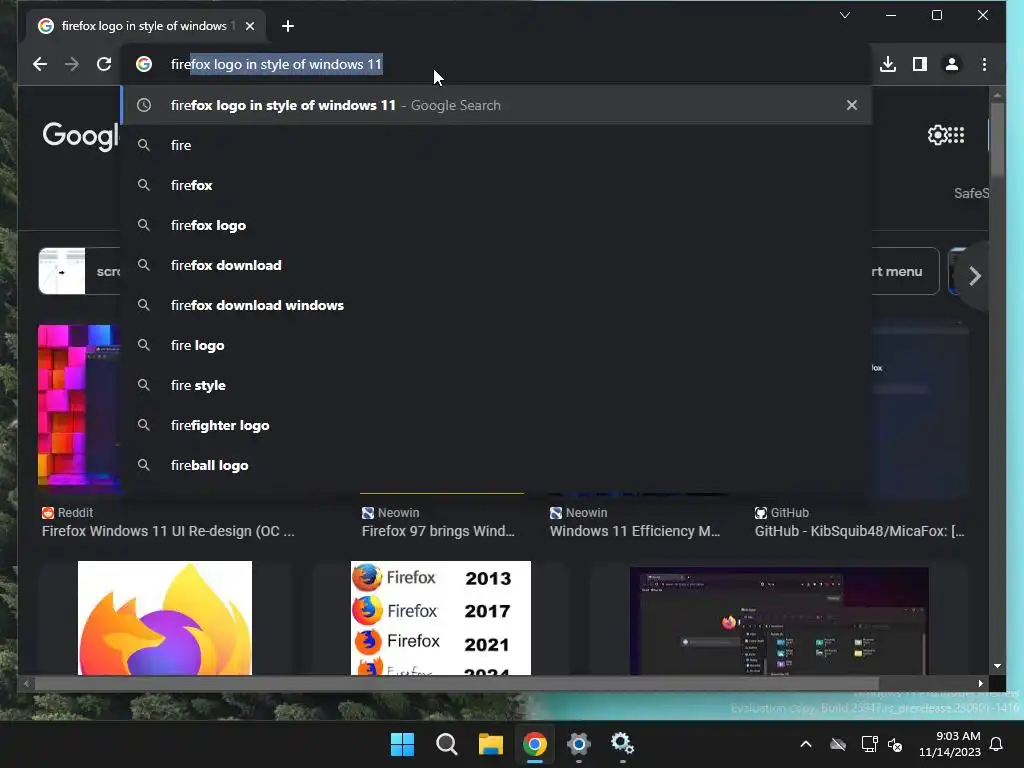Open File Explorer from the taskbar
Viewport: 1024px width, 768px height.
click(490, 744)
